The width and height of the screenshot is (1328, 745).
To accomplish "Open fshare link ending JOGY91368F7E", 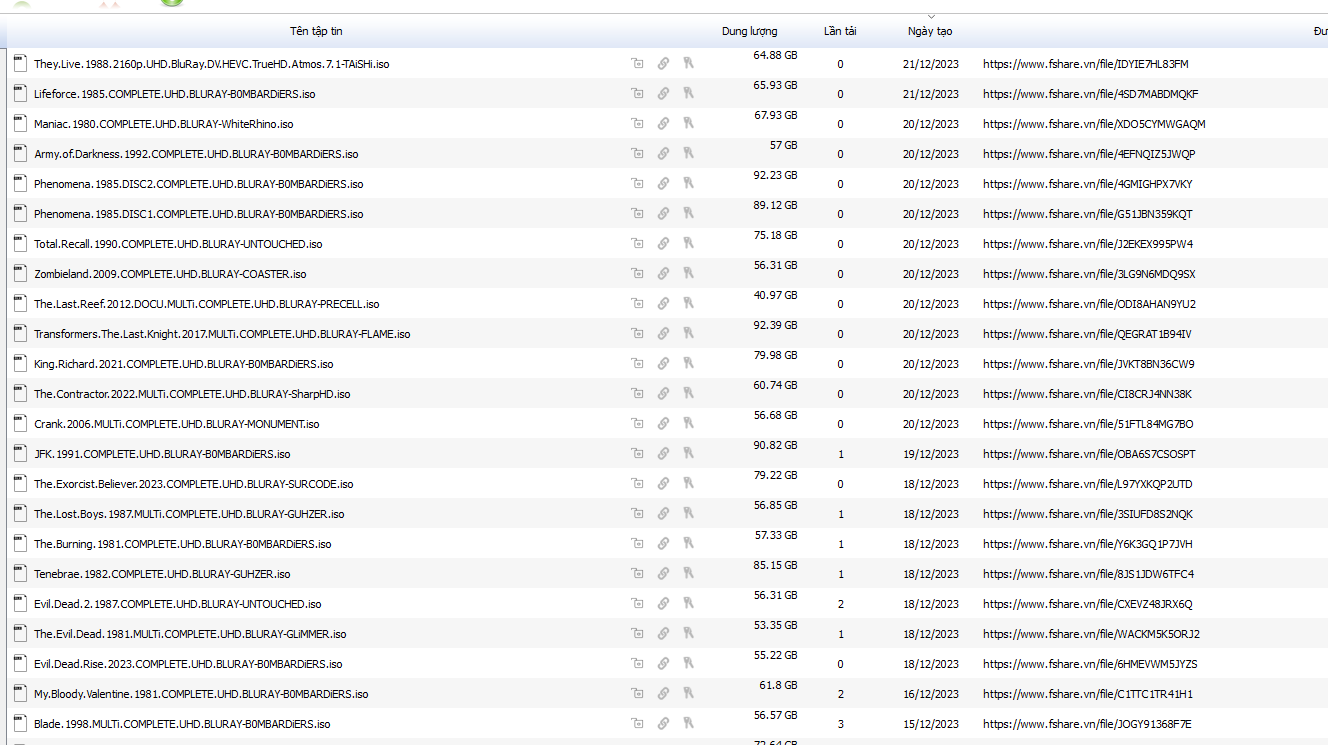I will coord(1087,724).
